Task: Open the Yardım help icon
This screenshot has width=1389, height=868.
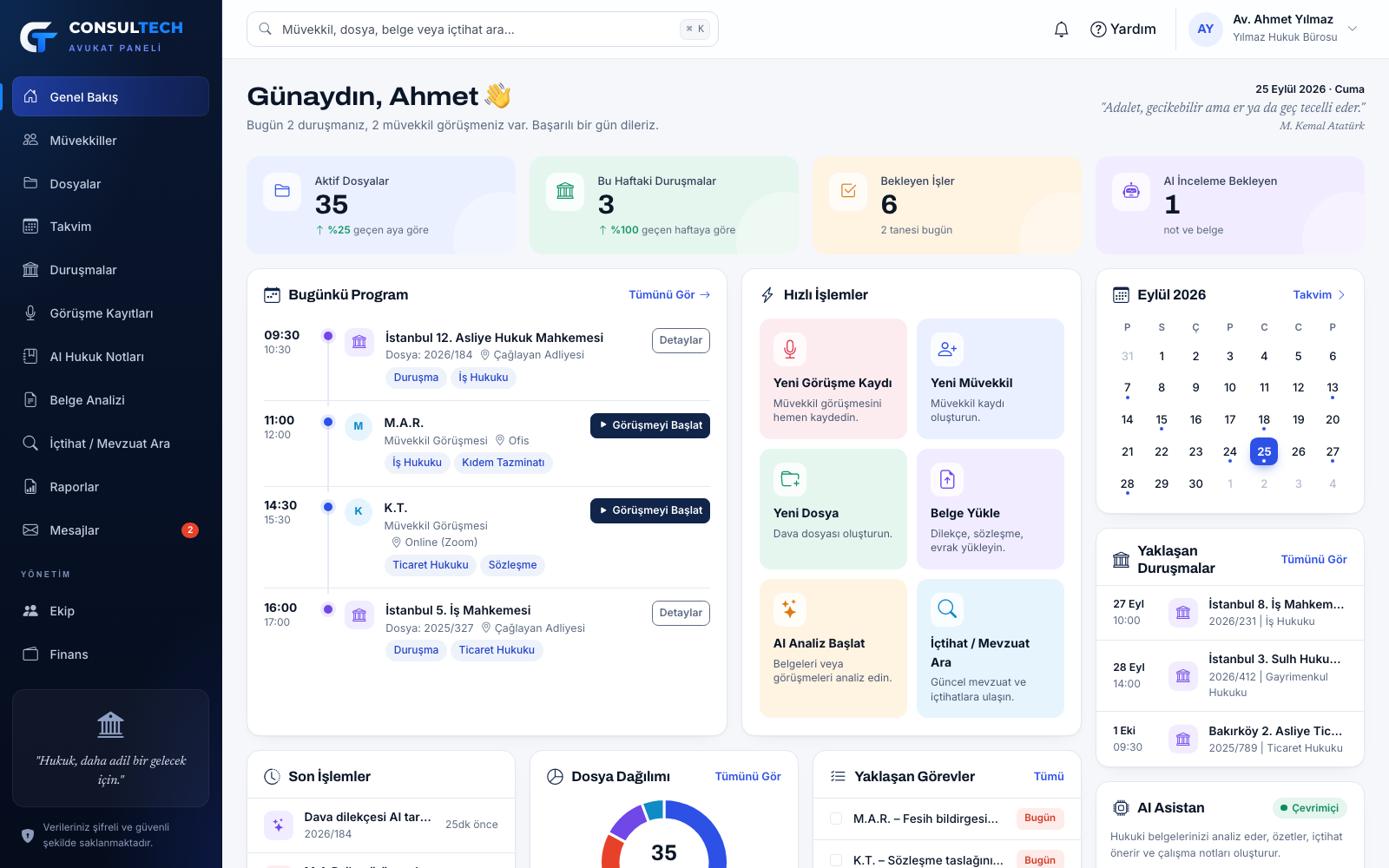Action: (x=1098, y=30)
